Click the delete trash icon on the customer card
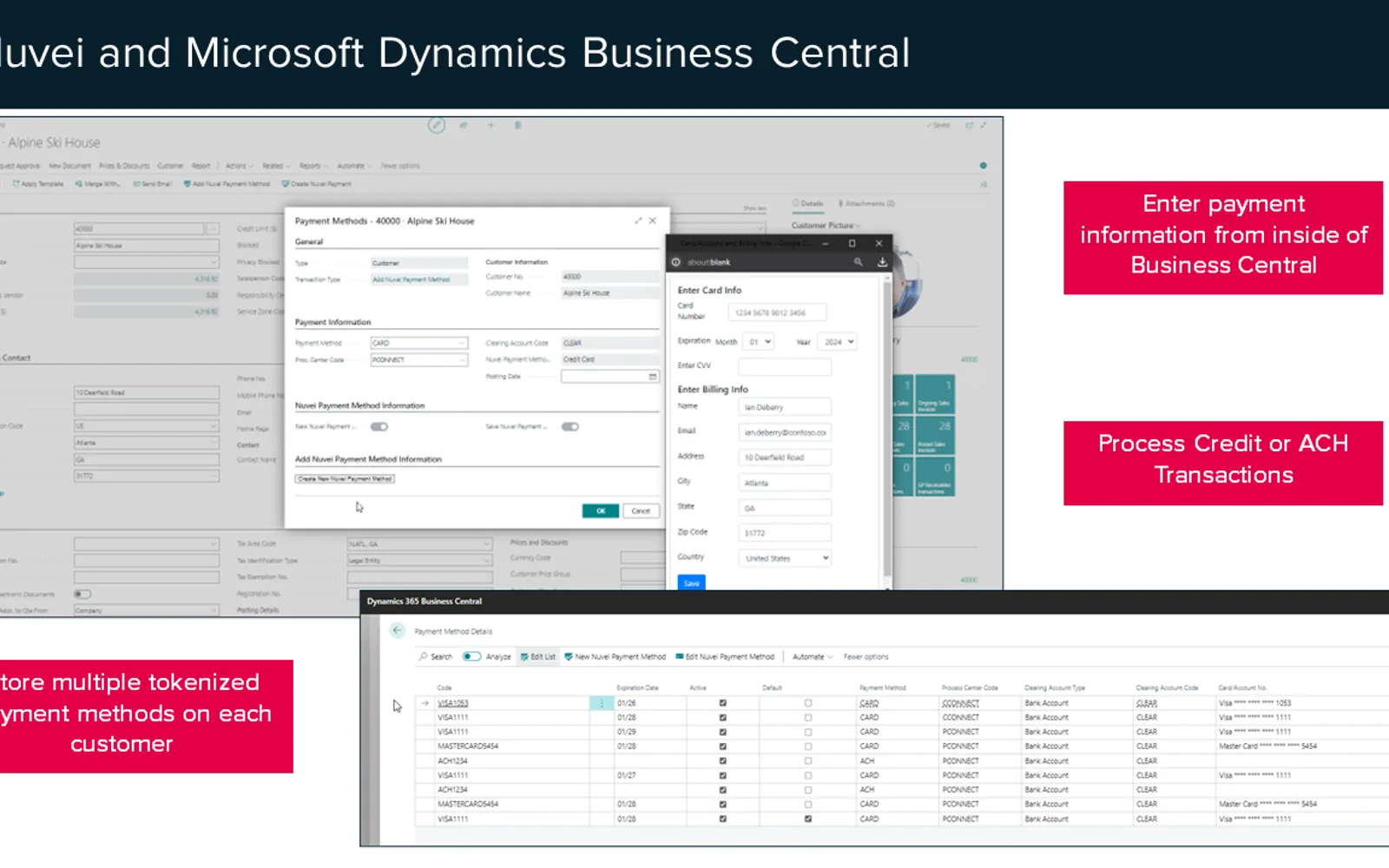Viewport: 1389px width, 868px height. [x=517, y=125]
